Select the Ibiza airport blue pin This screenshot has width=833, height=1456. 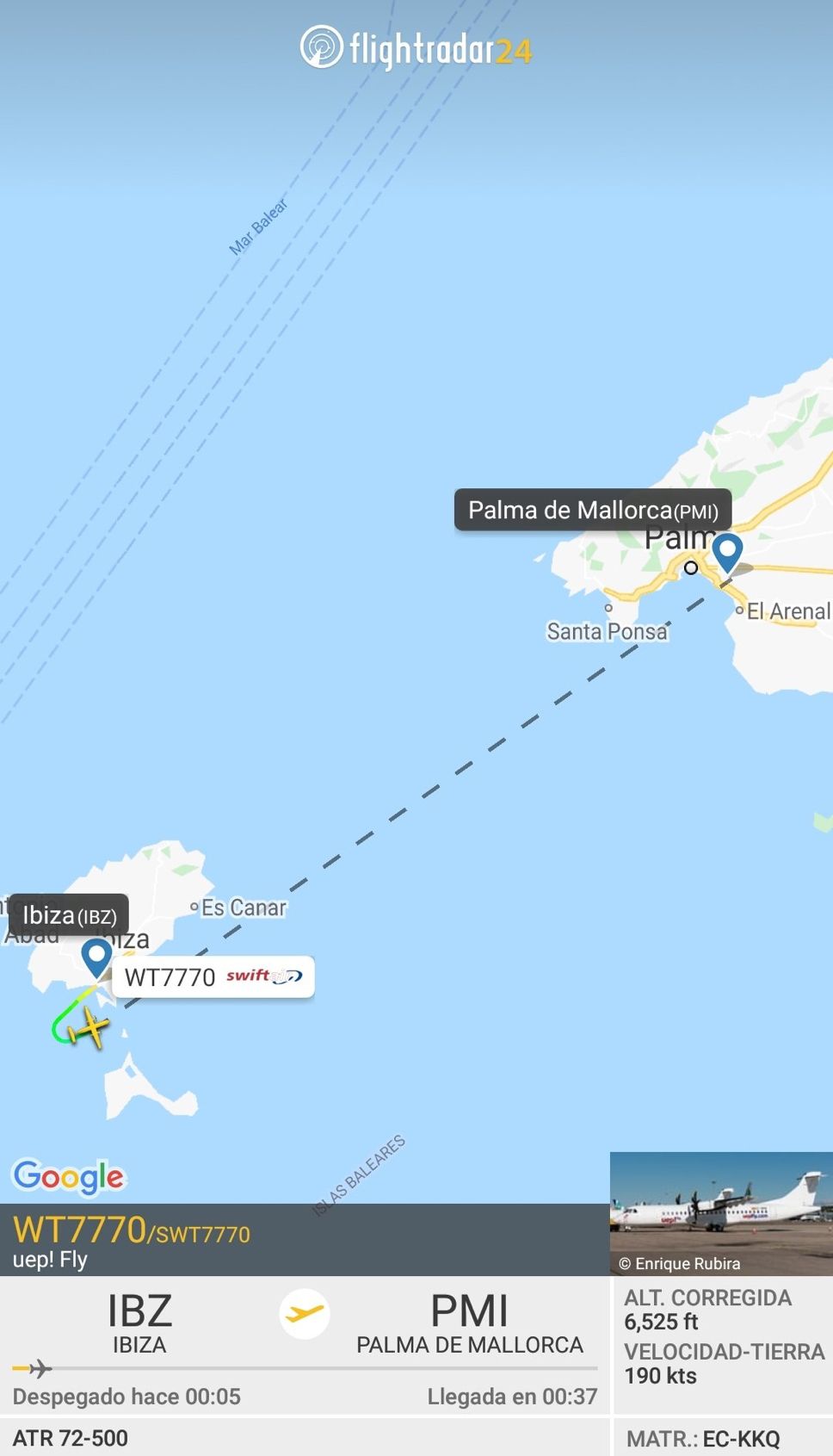[96, 957]
